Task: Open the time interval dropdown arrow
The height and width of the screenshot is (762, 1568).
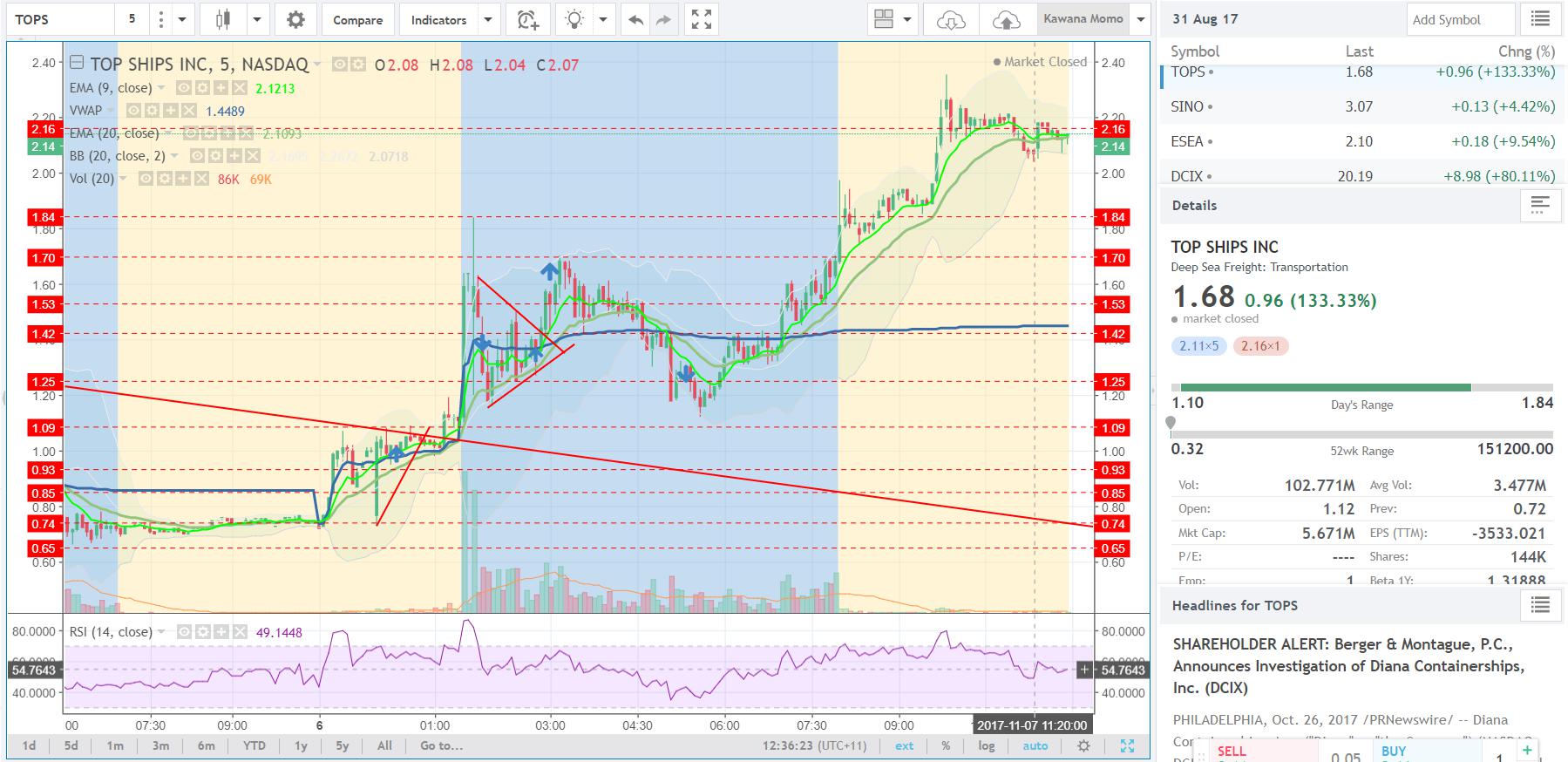Action: [182, 19]
